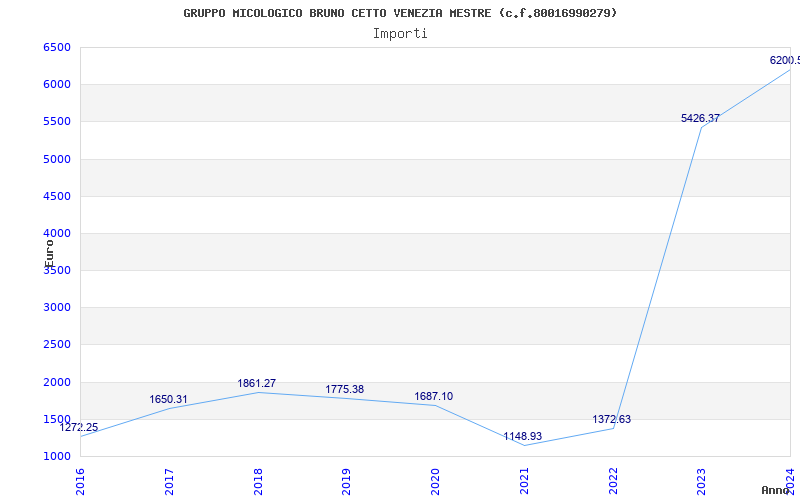The height and width of the screenshot is (500, 800).
Task: Select the 2023 x-axis year label
Action: pos(702,482)
